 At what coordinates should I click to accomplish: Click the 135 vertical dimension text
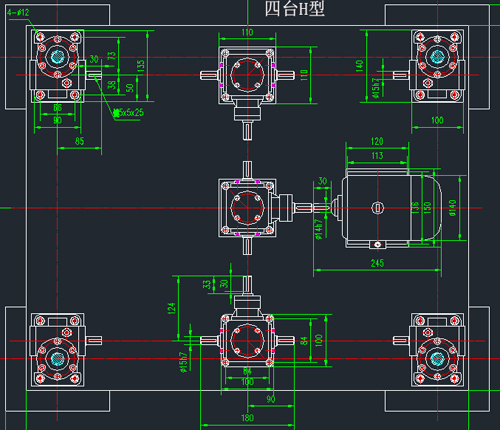[x=141, y=66]
